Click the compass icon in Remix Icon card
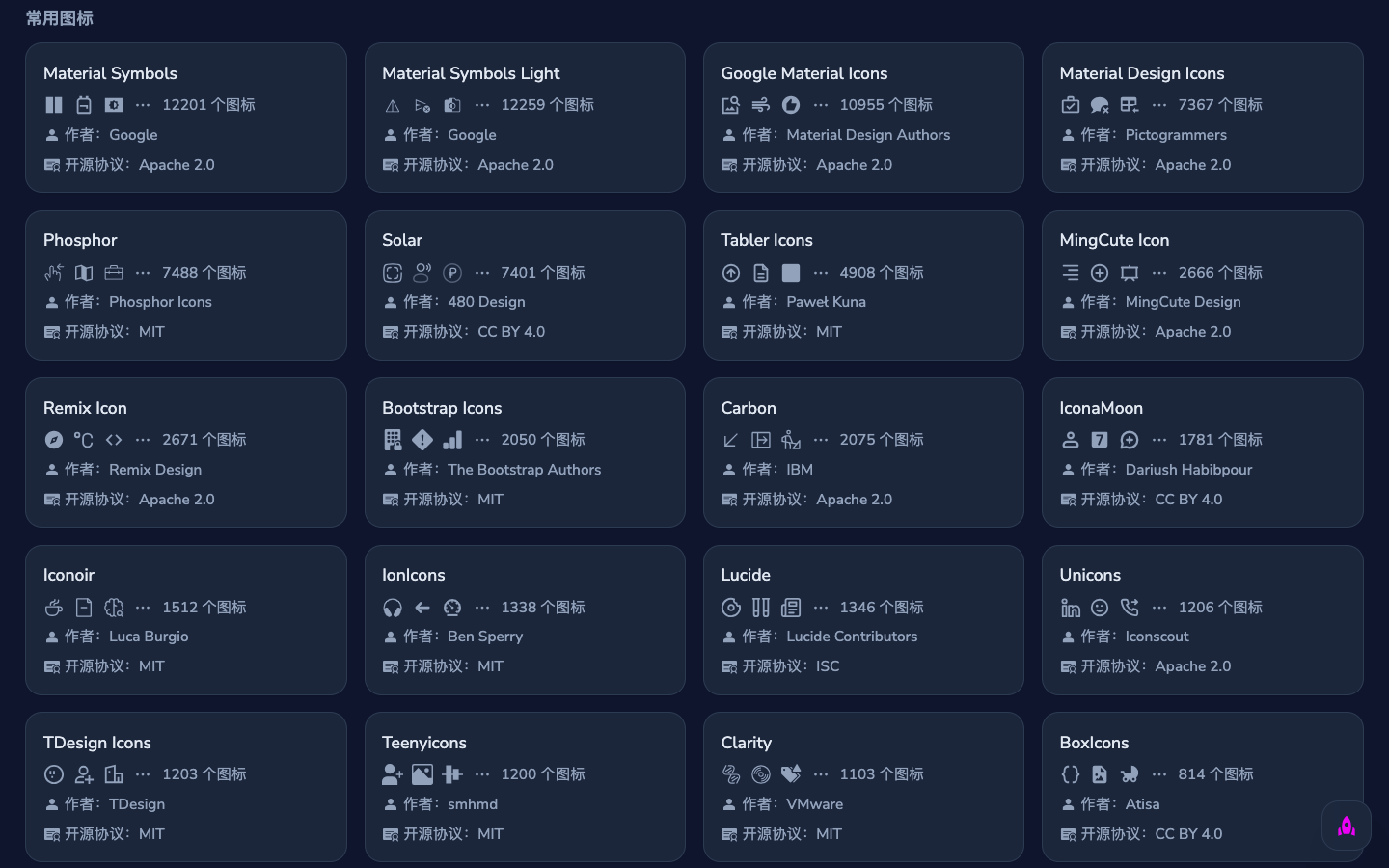 54,440
